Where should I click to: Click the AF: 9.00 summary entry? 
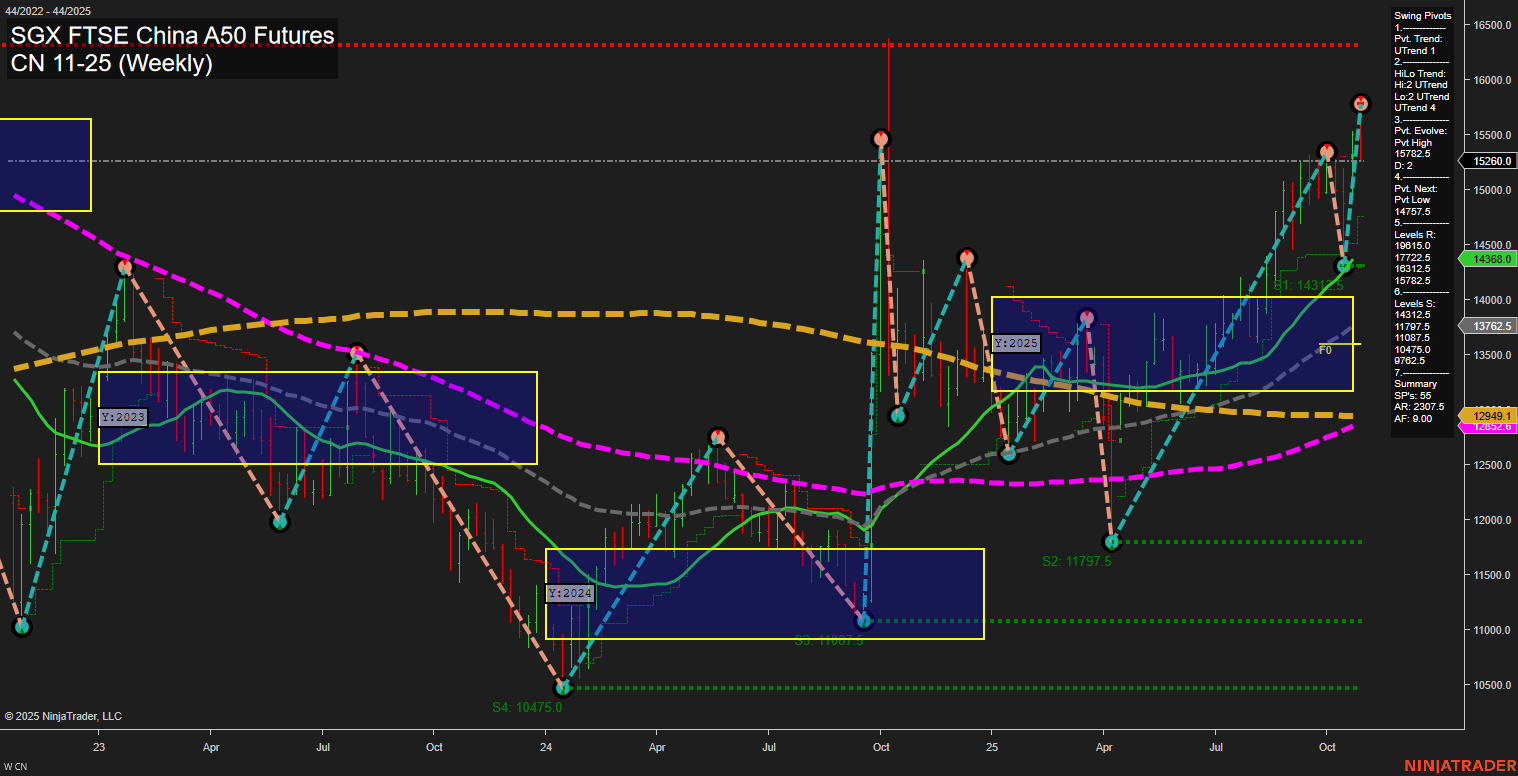(x=1412, y=418)
